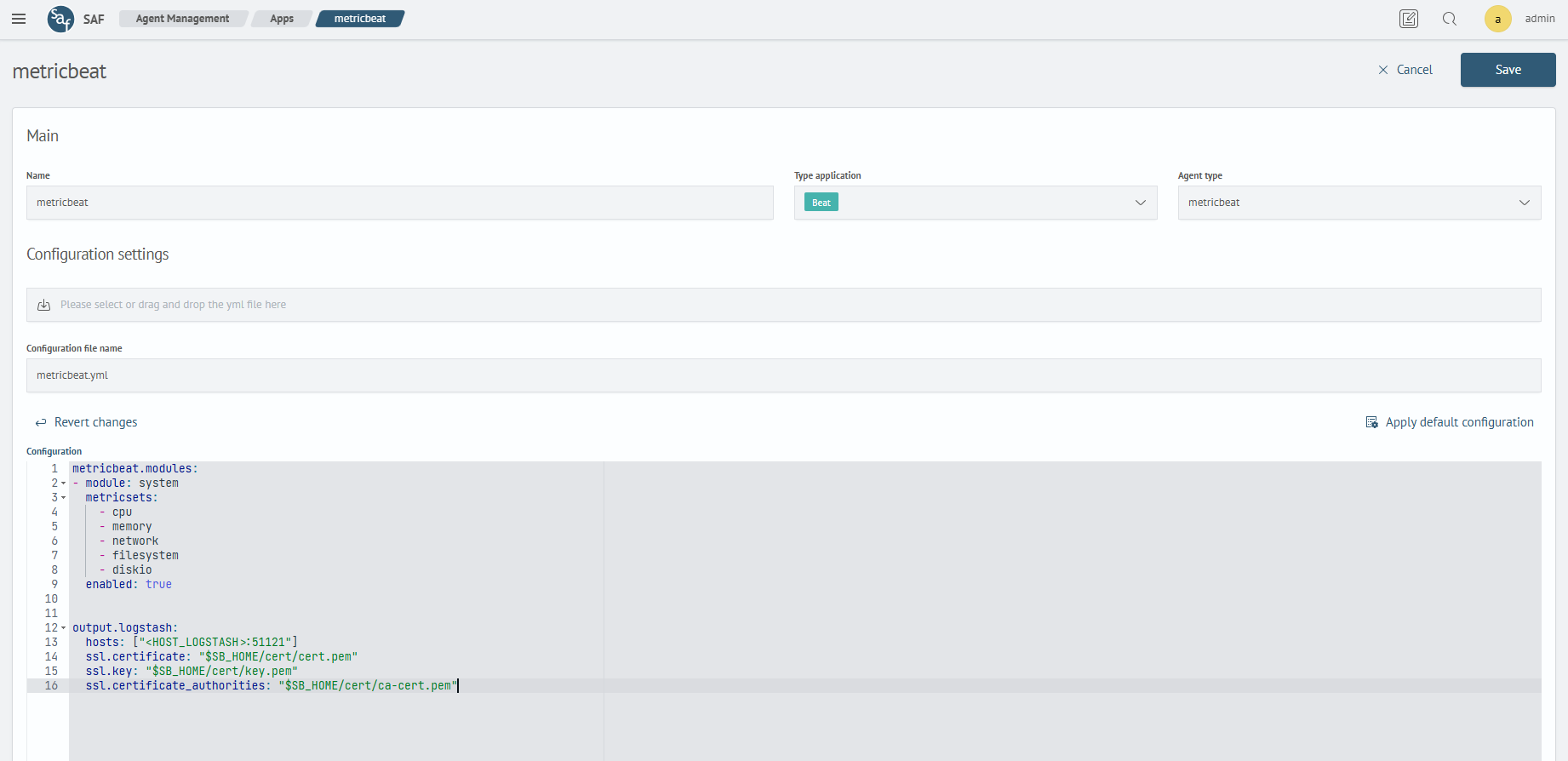Click the 'metricsets:' code line
This screenshot has height=761, width=1568.
[122, 498]
